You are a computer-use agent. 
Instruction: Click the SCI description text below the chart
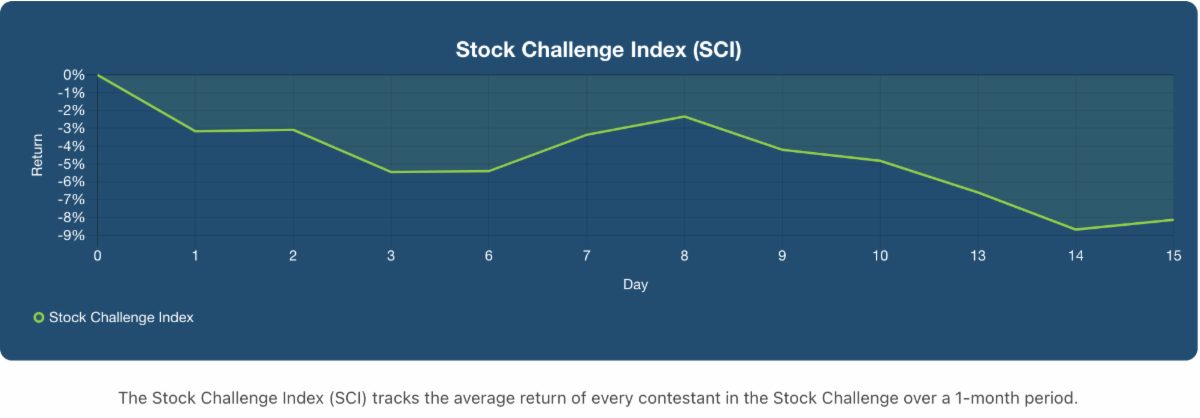click(x=599, y=397)
